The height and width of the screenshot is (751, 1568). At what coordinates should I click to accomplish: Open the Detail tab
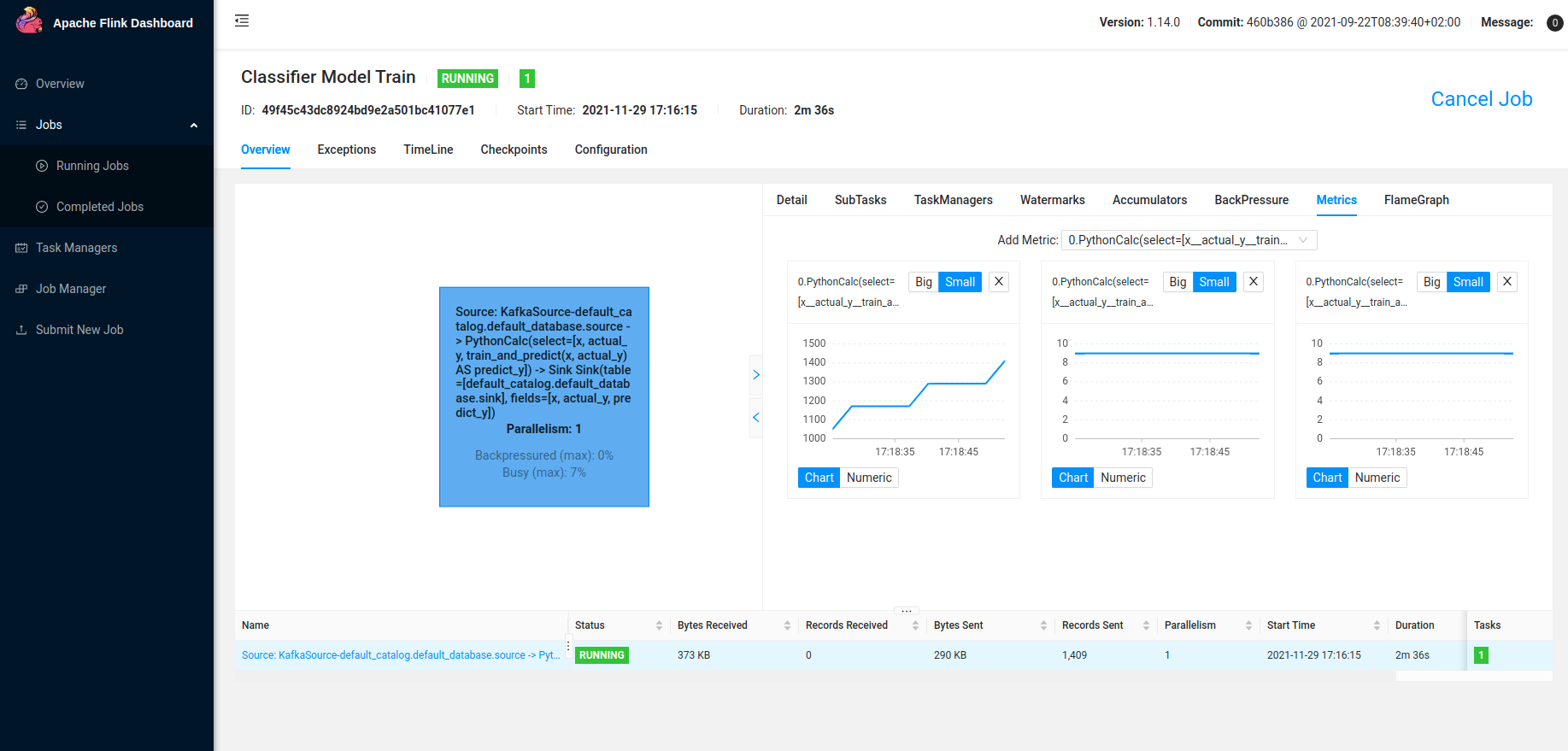[x=791, y=200]
